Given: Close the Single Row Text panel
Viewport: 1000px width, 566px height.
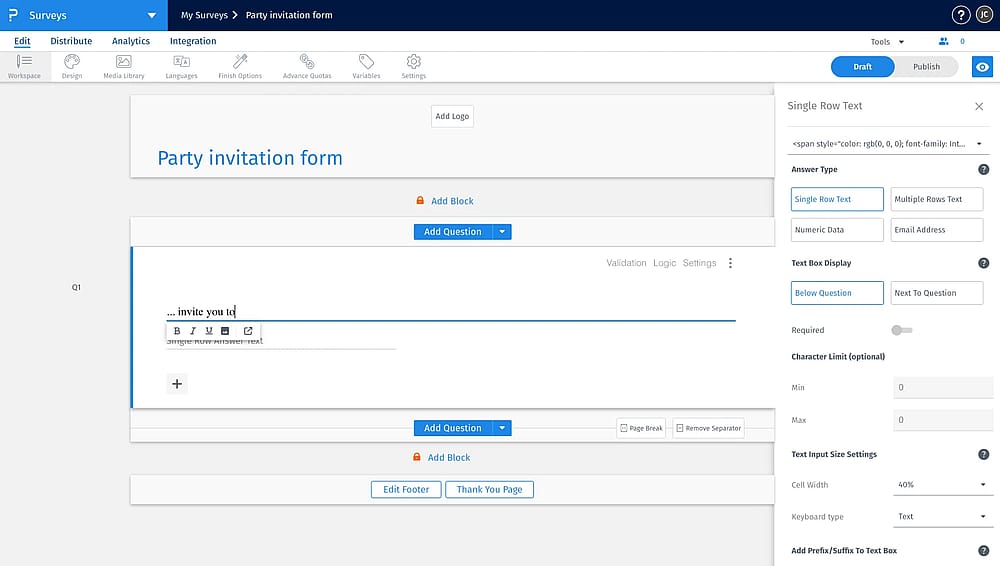Looking at the screenshot, I should [979, 107].
